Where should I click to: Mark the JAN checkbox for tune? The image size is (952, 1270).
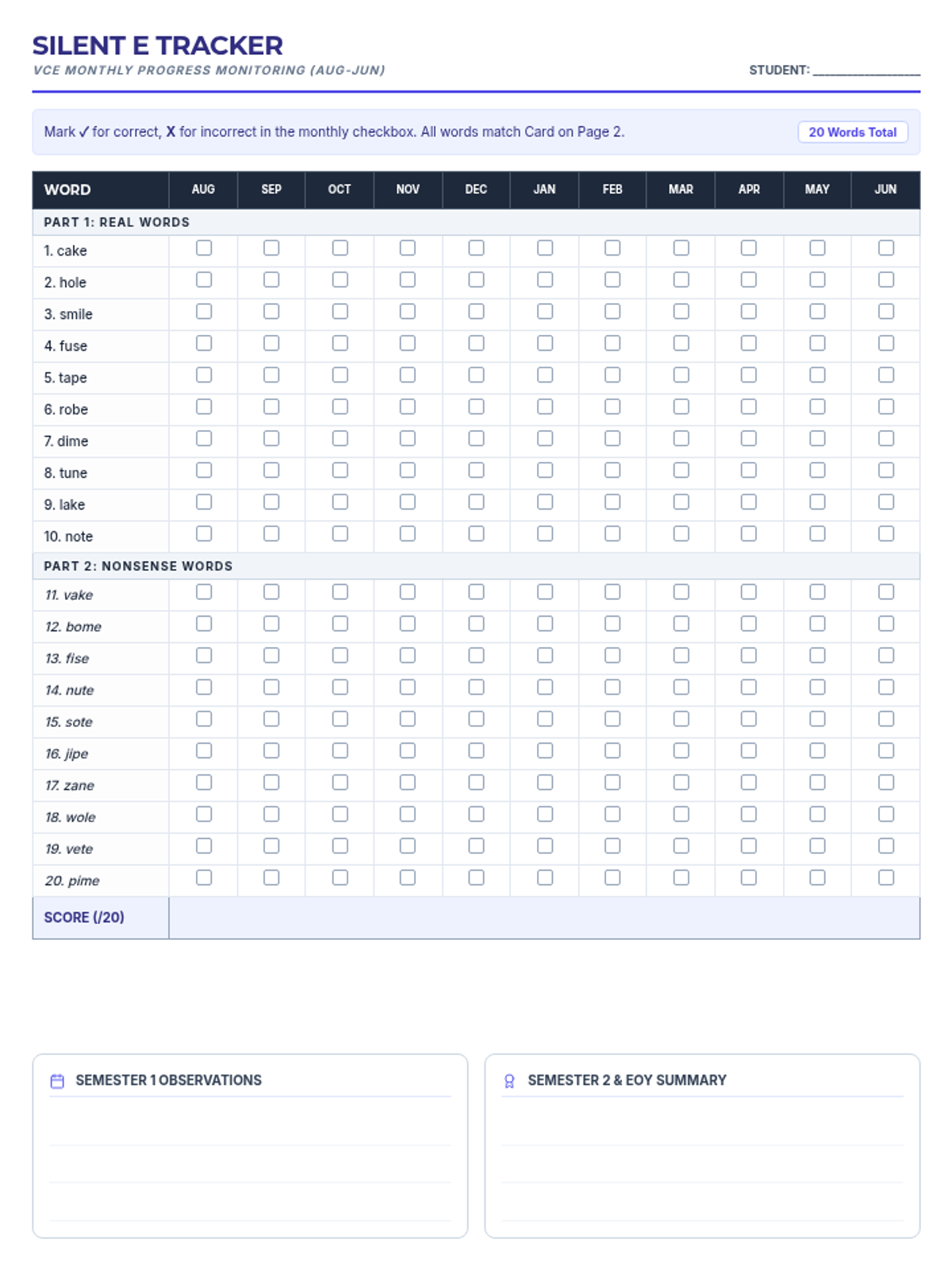point(544,471)
